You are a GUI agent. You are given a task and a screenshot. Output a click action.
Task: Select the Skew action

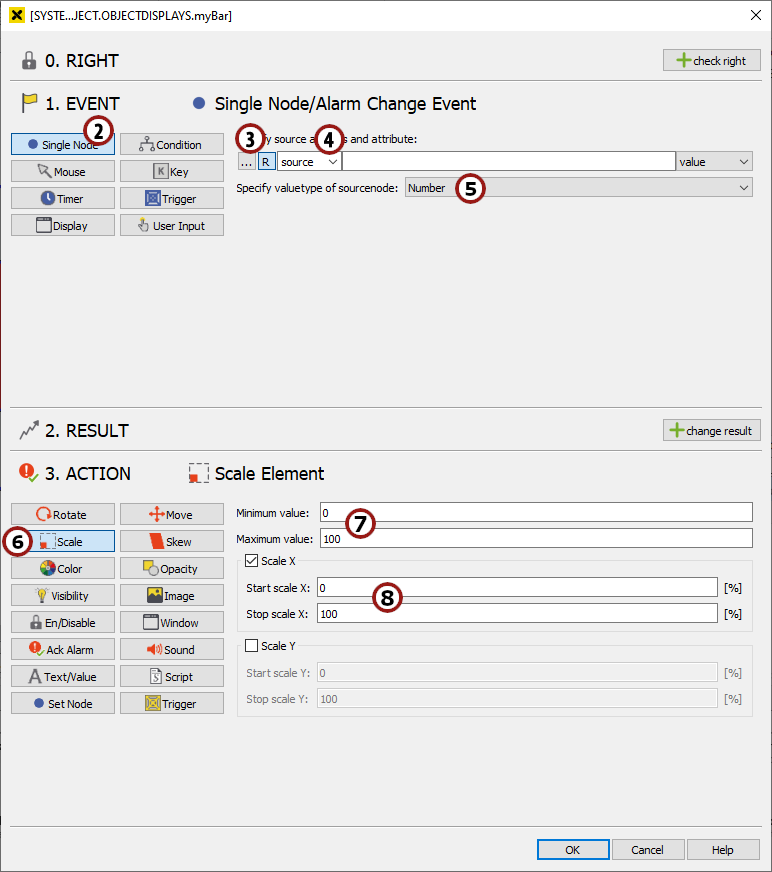pos(171,542)
